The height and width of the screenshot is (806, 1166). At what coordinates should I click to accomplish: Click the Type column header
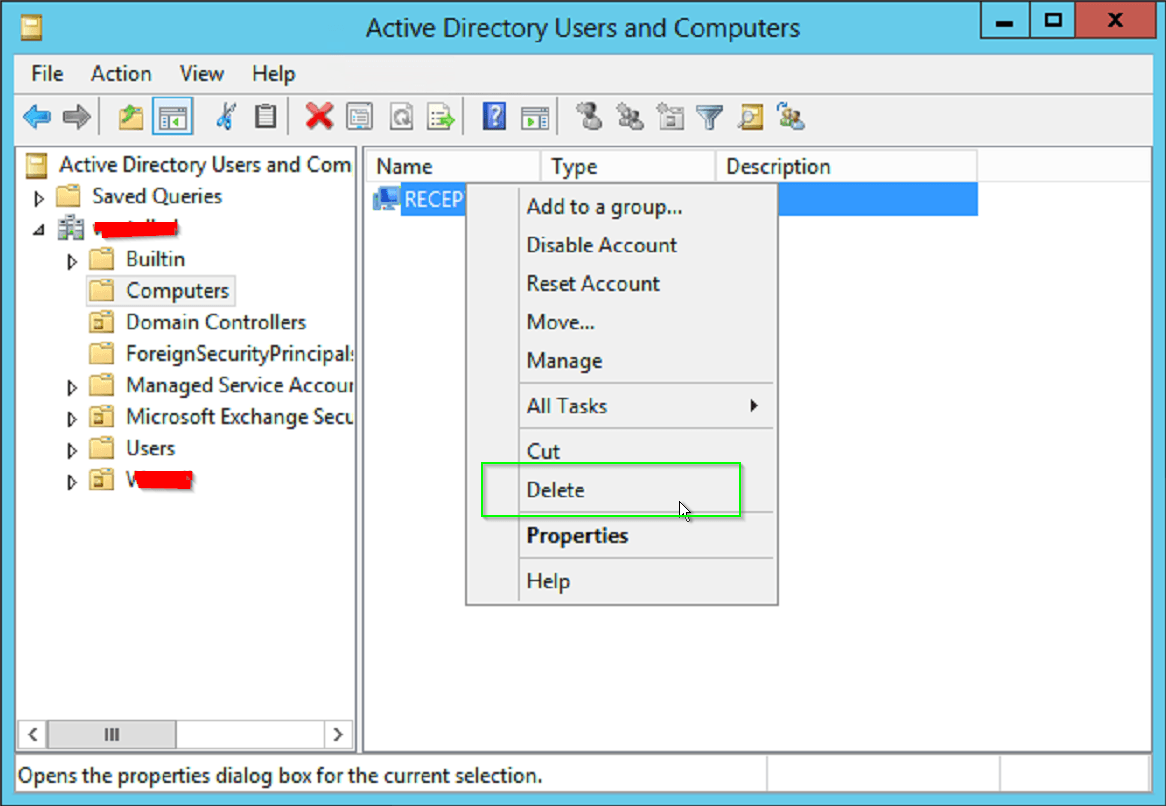[574, 167]
